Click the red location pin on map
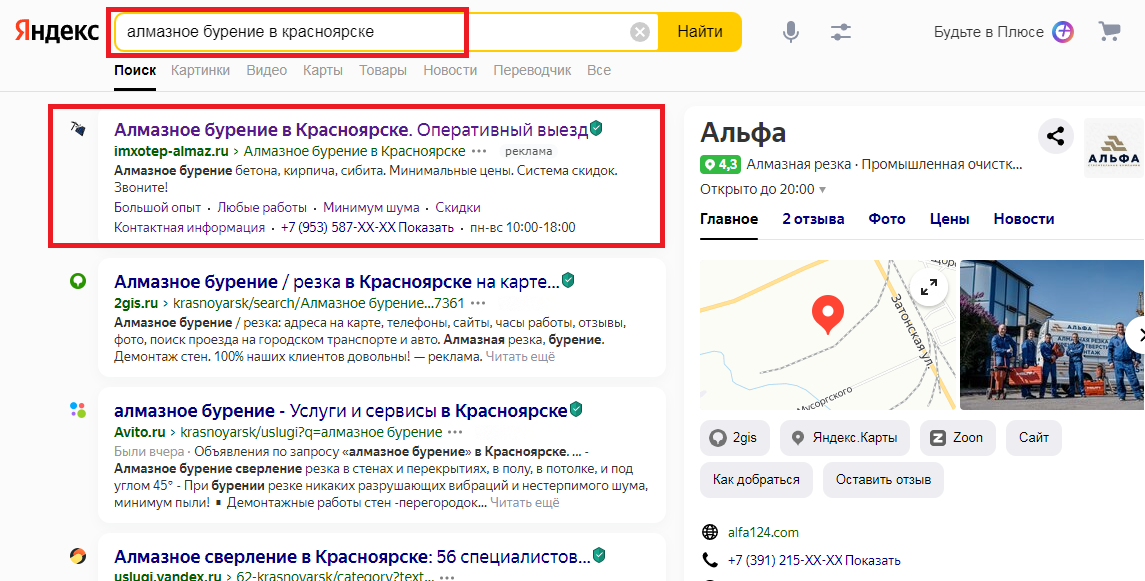Screen dimensions: 1145x581 [x=827, y=314]
